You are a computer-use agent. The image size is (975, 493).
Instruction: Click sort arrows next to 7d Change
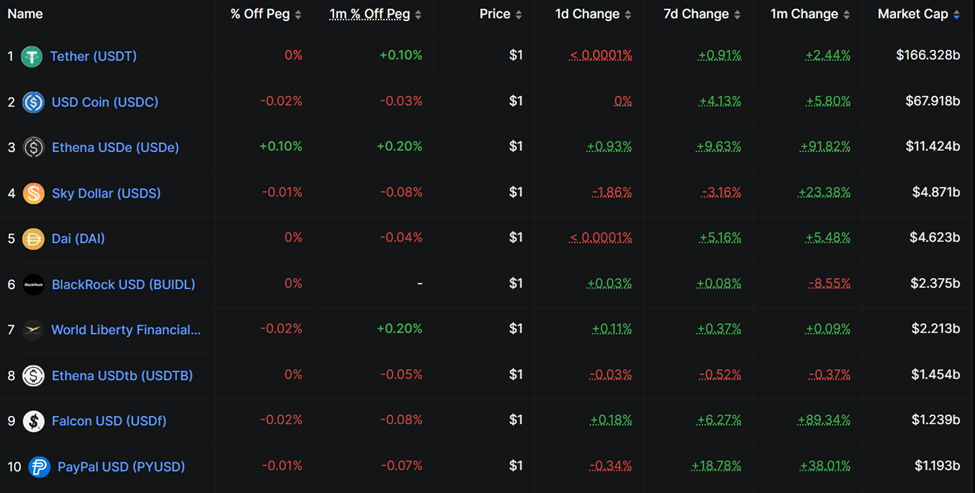tap(737, 15)
